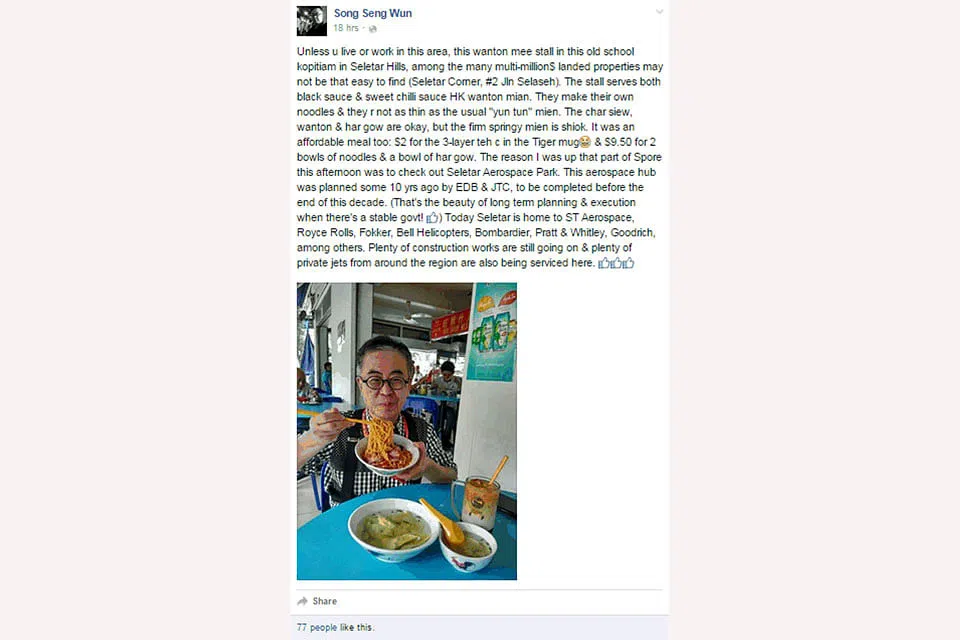Image resolution: width=960 pixels, height=640 pixels.
Task: Click first thumbs-up emoji ending the post
Action: [604, 263]
